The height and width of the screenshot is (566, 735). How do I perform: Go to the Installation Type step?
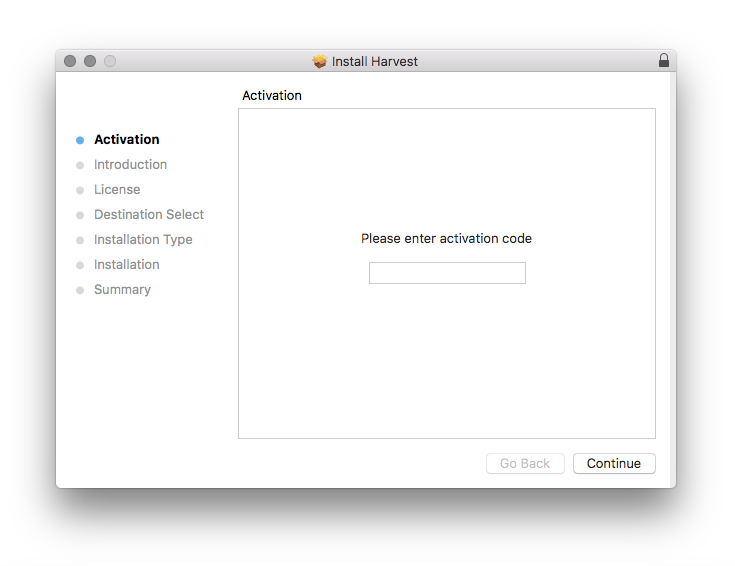click(143, 240)
